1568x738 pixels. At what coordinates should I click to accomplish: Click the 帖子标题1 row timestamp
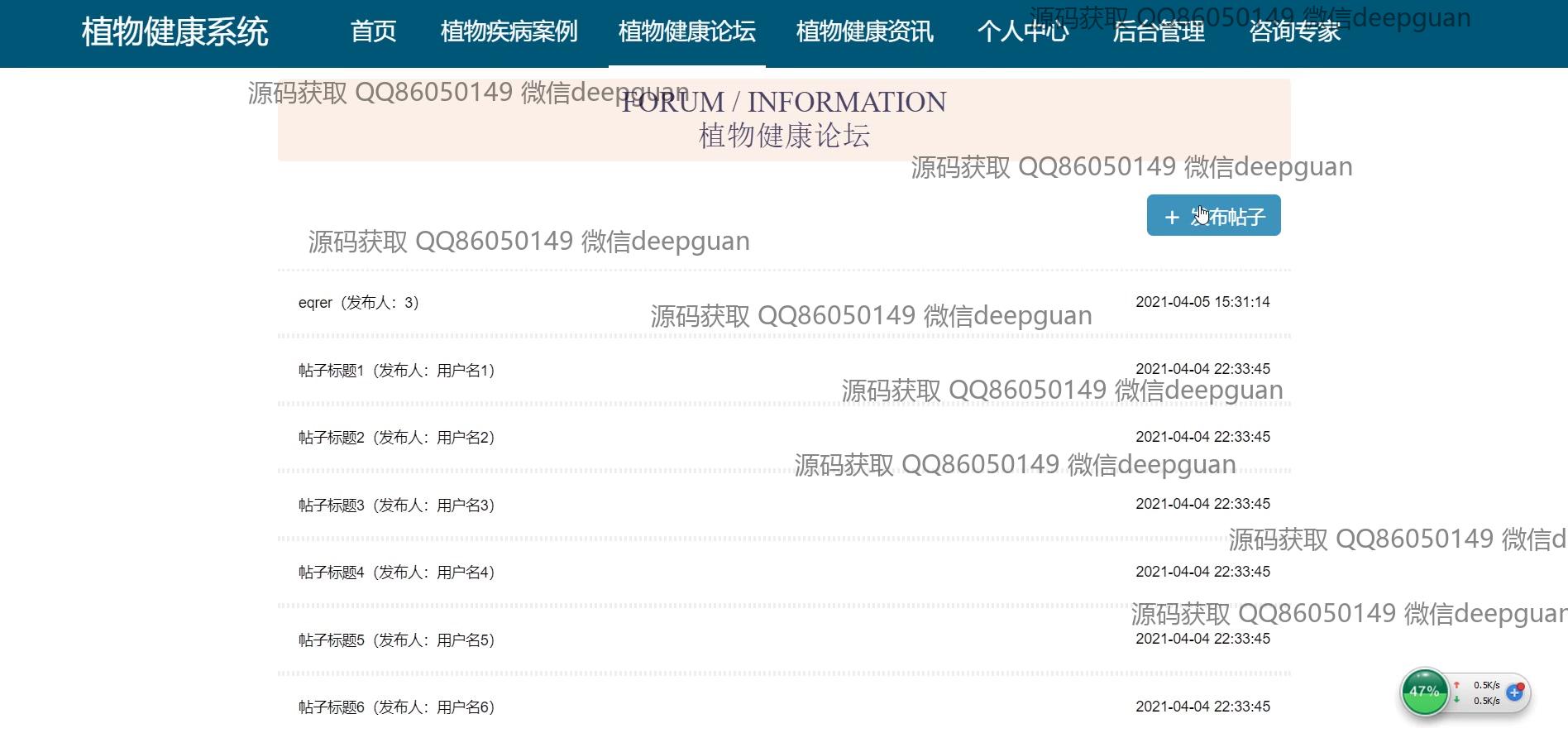tap(1202, 369)
